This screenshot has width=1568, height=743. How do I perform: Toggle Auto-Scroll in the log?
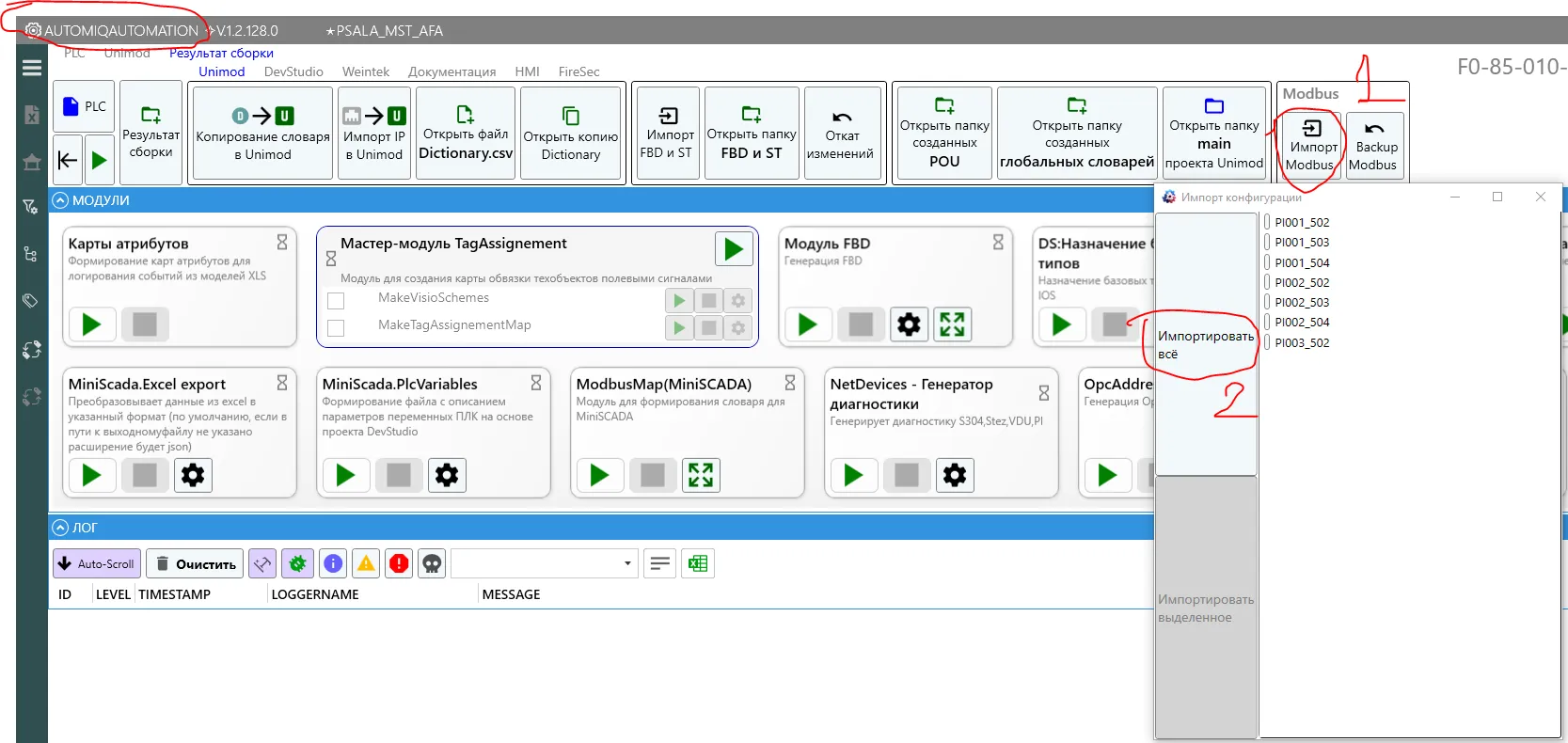(97, 563)
